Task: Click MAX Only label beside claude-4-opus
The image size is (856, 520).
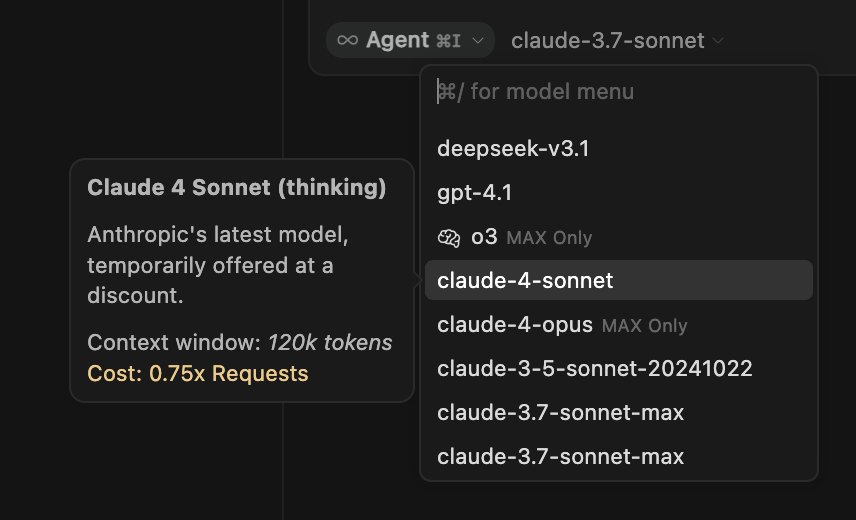Action: tap(644, 326)
